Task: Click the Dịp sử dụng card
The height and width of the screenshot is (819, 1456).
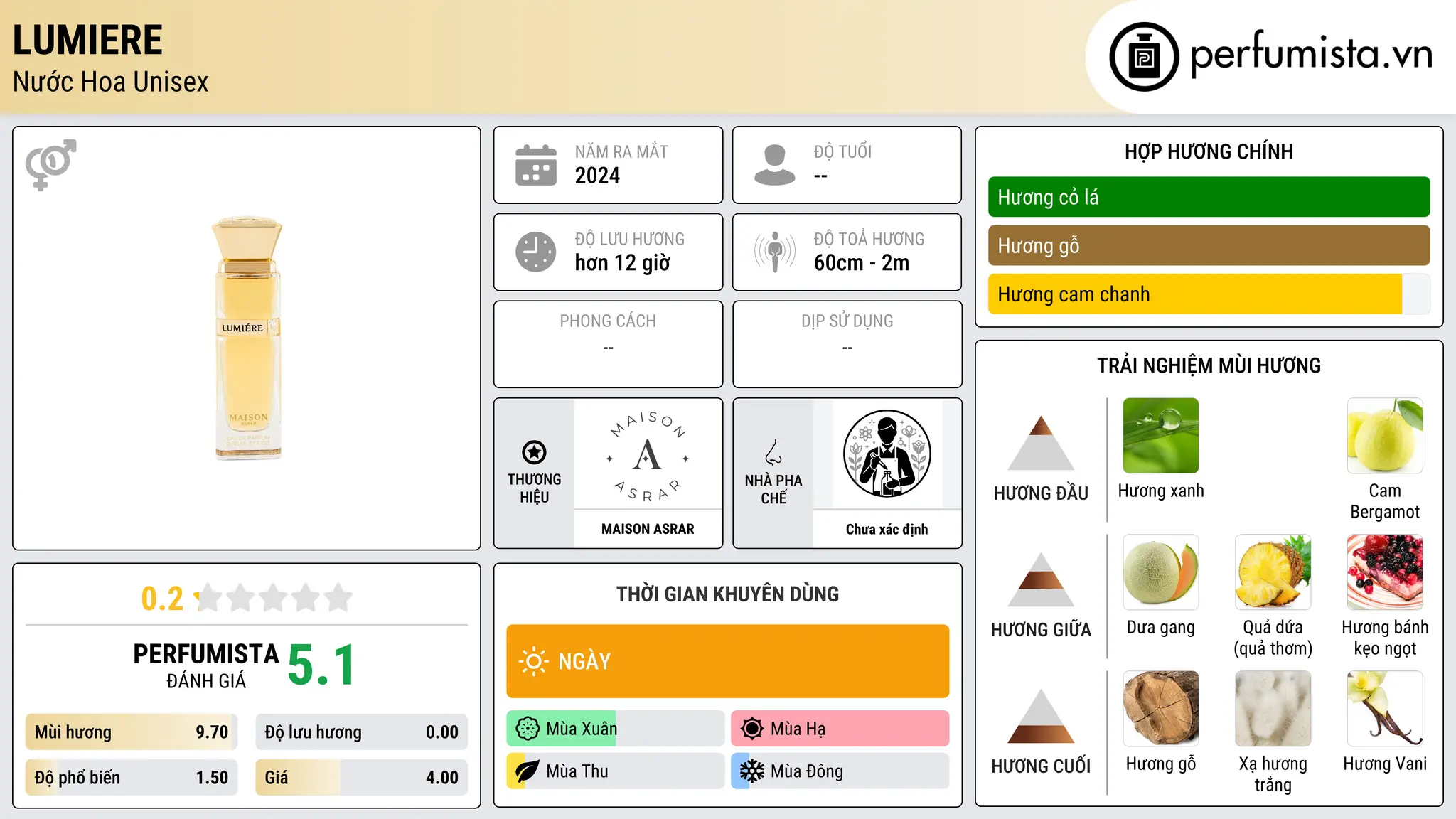Action: 847,344
